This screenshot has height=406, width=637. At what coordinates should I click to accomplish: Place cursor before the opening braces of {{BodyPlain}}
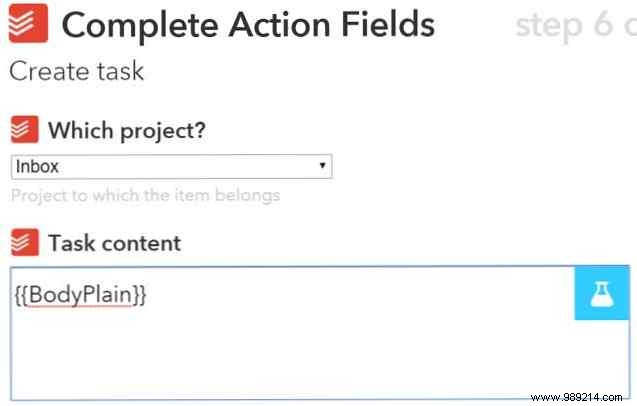coord(15,295)
